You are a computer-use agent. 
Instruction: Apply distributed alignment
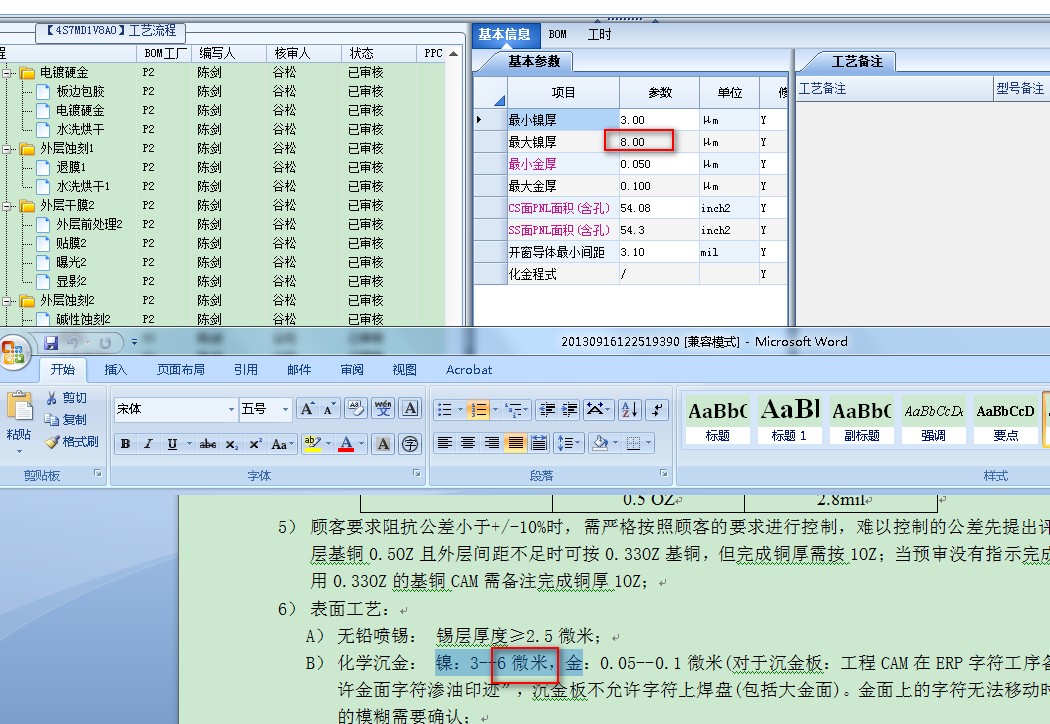pos(538,443)
